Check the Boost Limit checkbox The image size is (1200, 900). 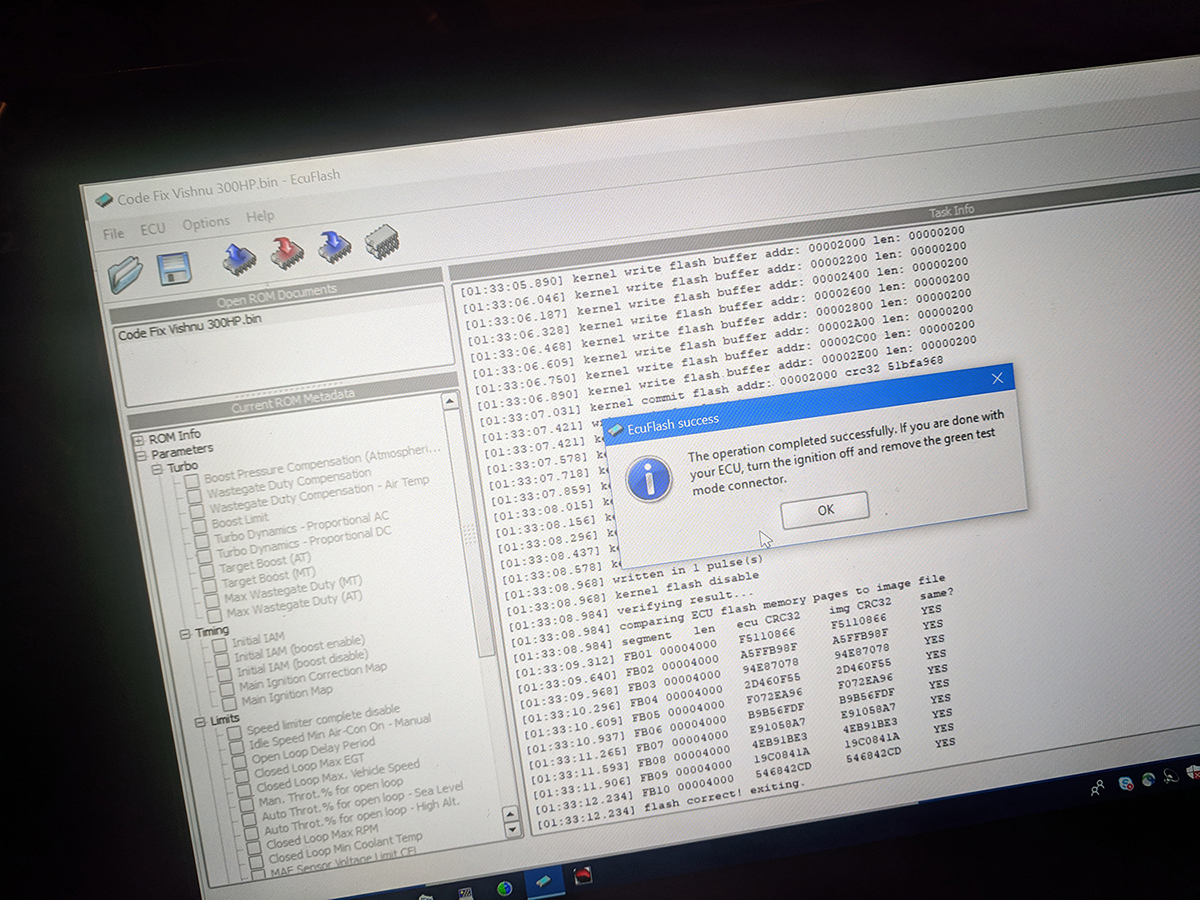pyautogui.click(x=199, y=526)
